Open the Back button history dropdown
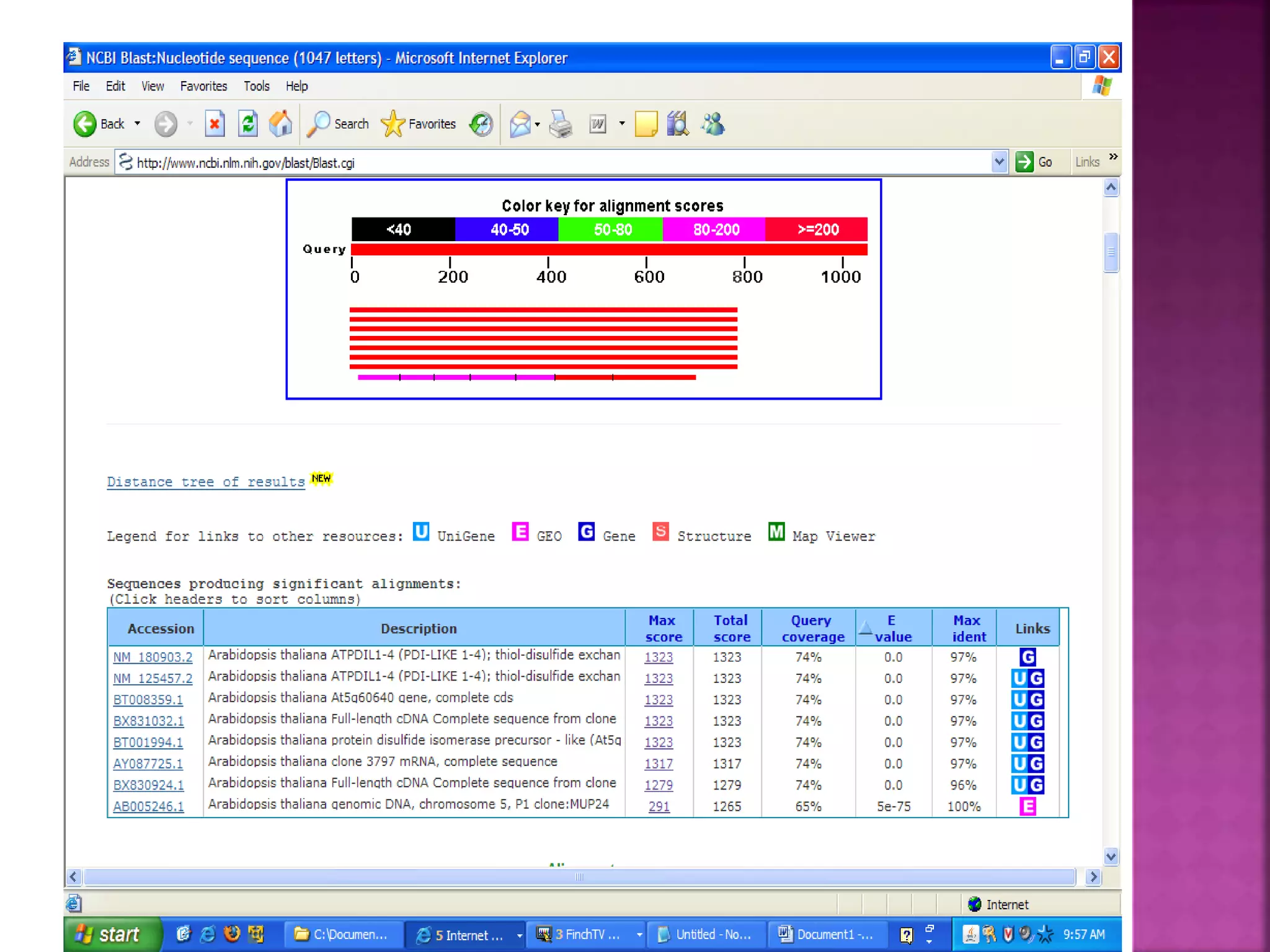 tap(138, 124)
